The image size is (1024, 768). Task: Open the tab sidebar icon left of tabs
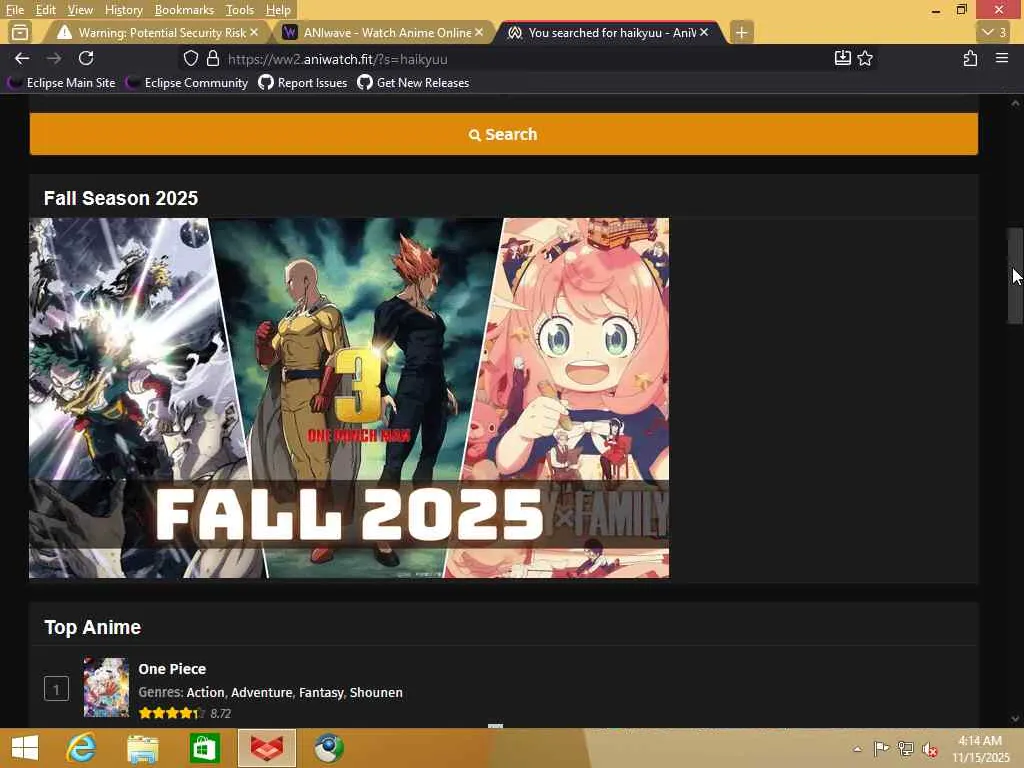click(20, 32)
